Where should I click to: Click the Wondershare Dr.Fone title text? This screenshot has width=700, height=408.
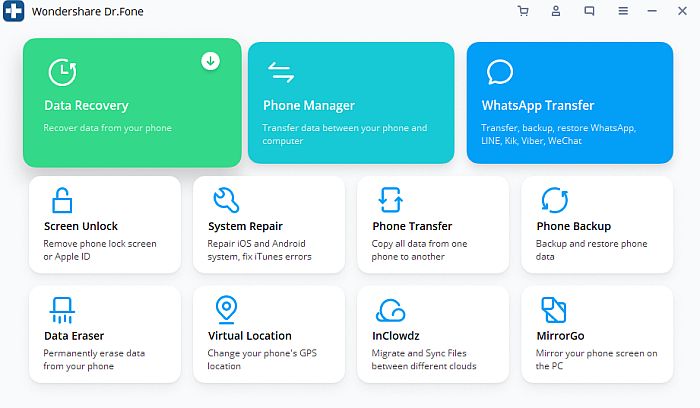point(88,12)
